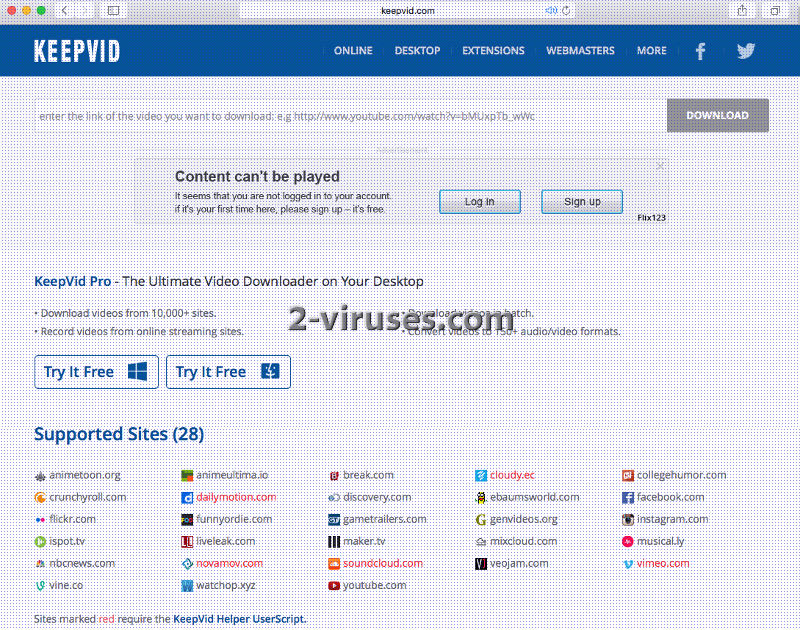Open KeepVid's Facebook page via header icon
This screenshot has height=630, width=800.
[700, 50]
